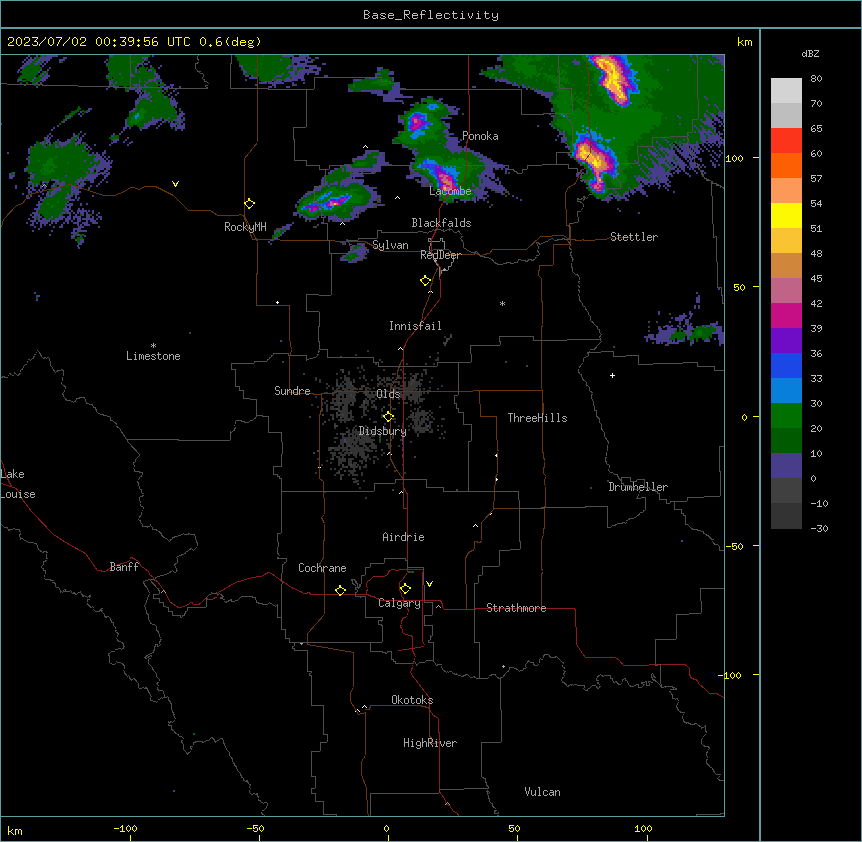Click the RedDeer city label
The width and height of the screenshot is (862, 842).
click(440, 255)
